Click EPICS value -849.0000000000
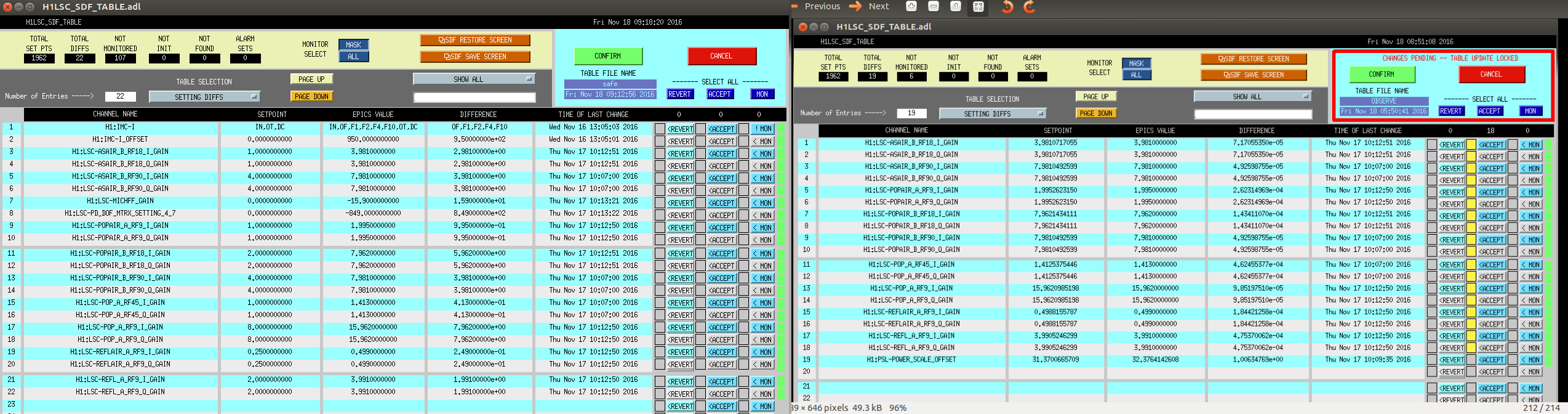The height and width of the screenshot is (414, 1568). pos(373,214)
